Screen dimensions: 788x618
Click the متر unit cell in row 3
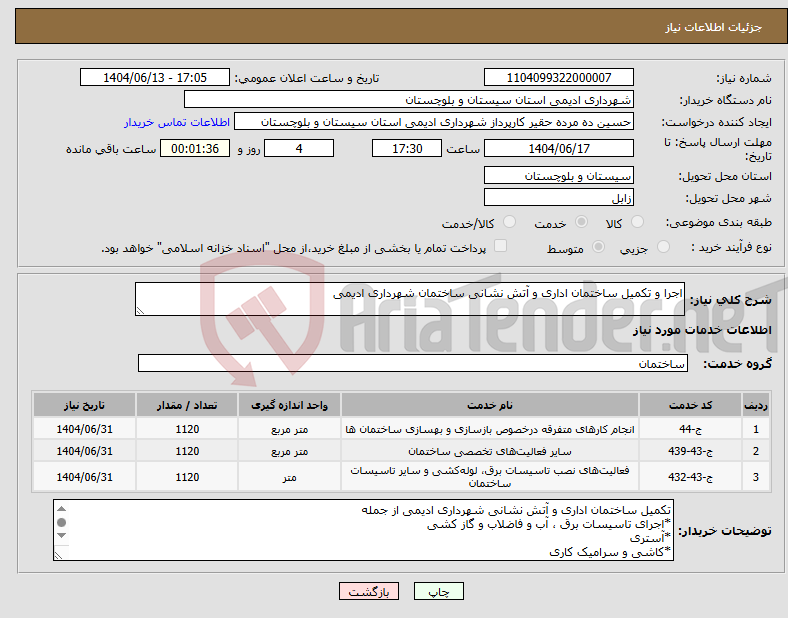coord(289,477)
